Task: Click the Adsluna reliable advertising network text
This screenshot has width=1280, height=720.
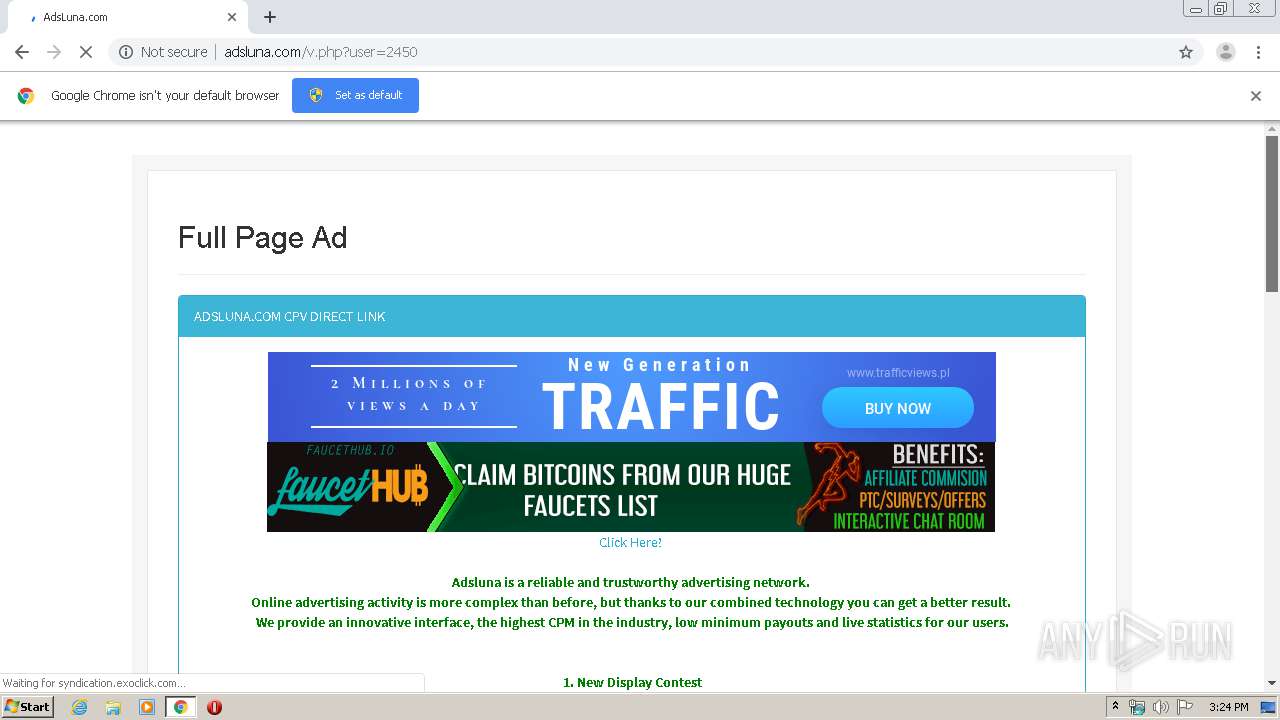Action: [630, 582]
